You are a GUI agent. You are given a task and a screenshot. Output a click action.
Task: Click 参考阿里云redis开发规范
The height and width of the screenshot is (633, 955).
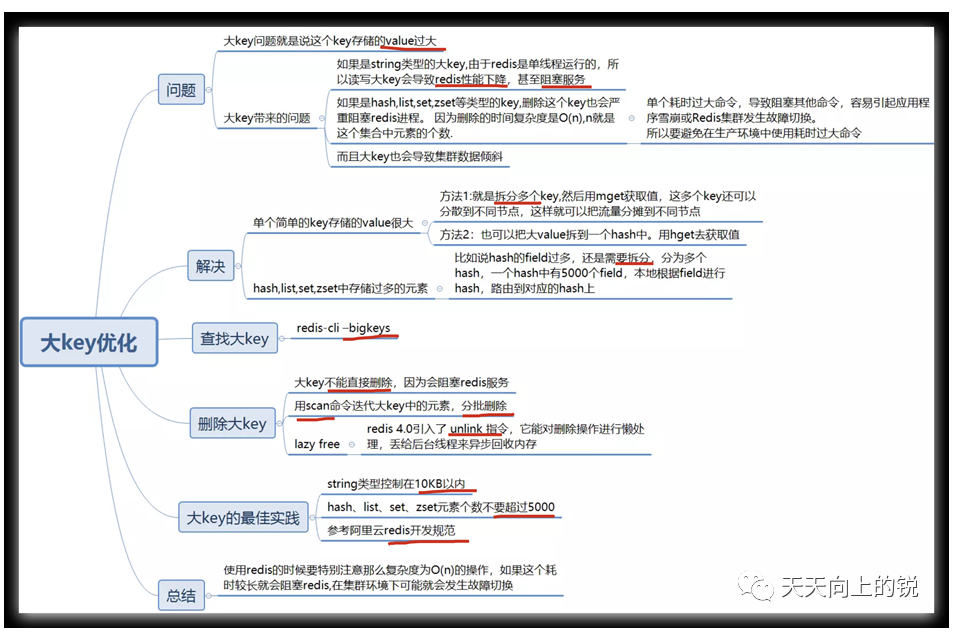(x=391, y=530)
